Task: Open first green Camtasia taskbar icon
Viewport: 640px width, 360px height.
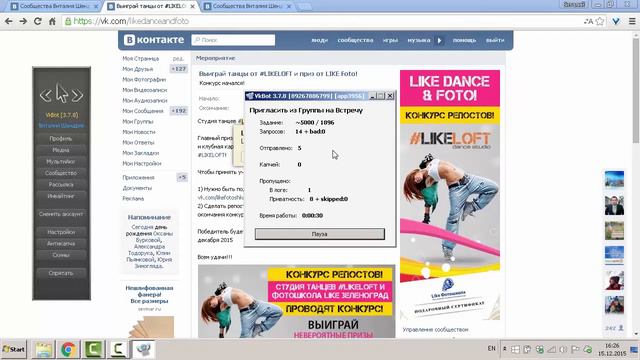Action: [93, 349]
